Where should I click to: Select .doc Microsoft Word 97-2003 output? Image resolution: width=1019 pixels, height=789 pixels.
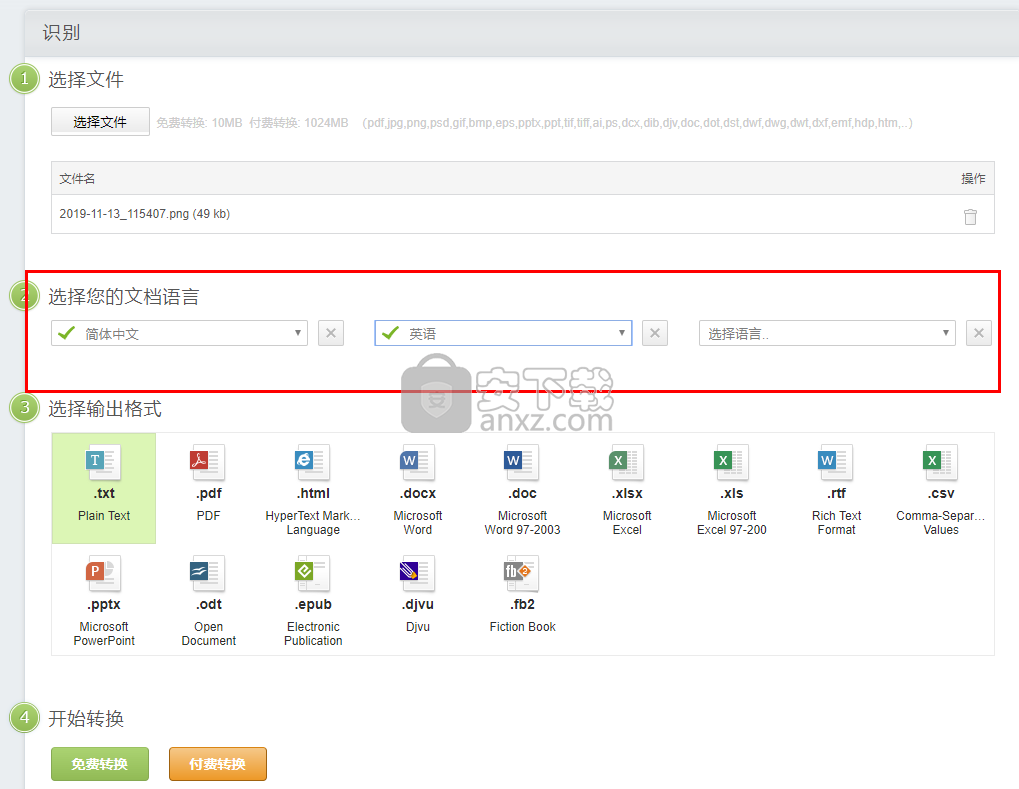coord(522,488)
